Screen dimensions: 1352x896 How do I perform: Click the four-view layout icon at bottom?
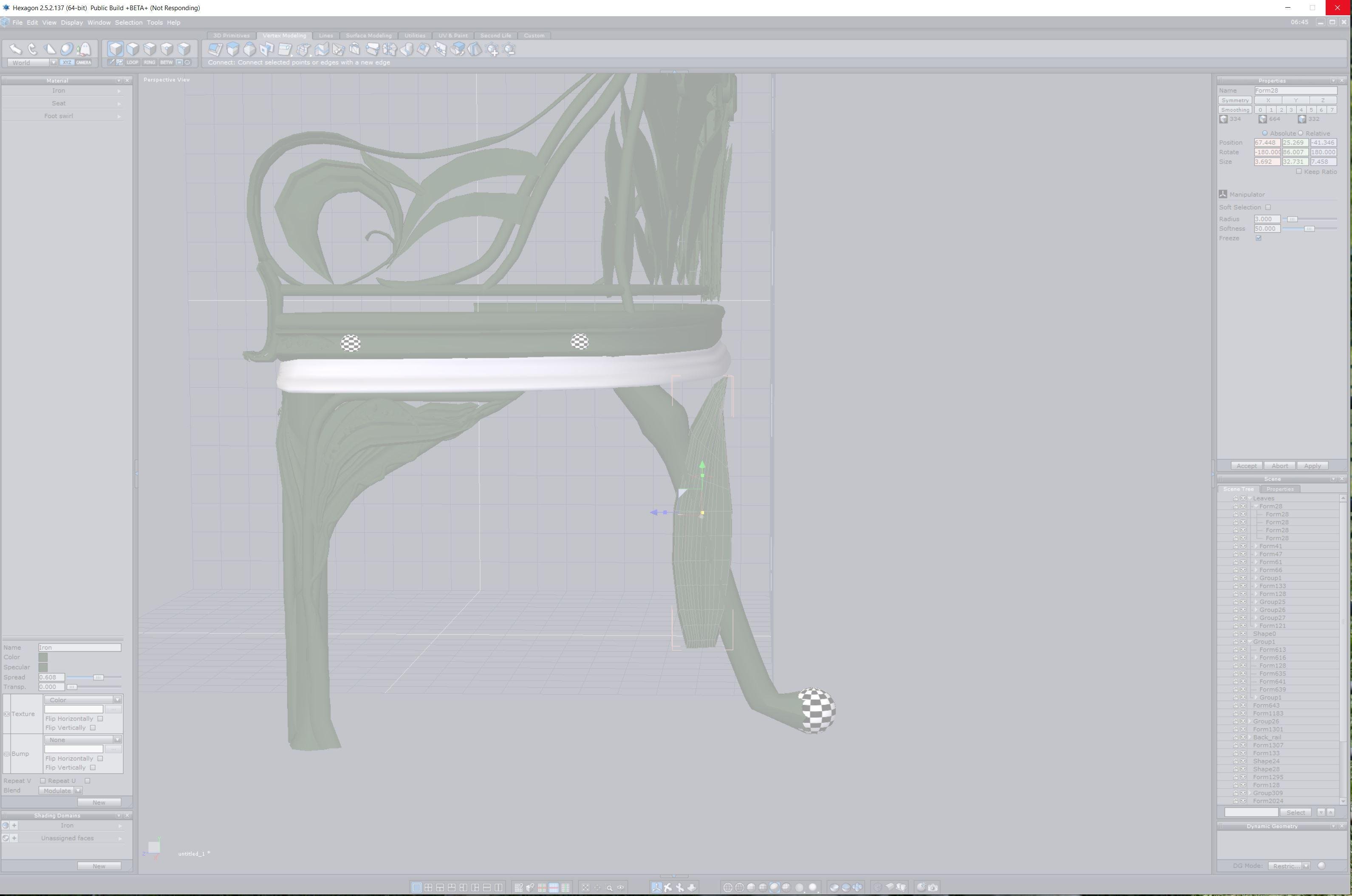pyautogui.click(x=428, y=888)
